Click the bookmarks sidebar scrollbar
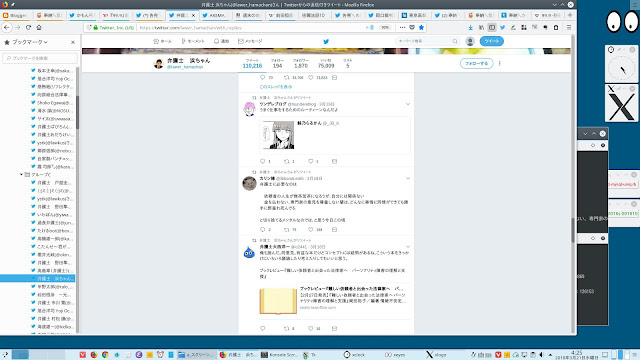Screen dimensions: 640x360 pyautogui.click(x=77, y=112)
